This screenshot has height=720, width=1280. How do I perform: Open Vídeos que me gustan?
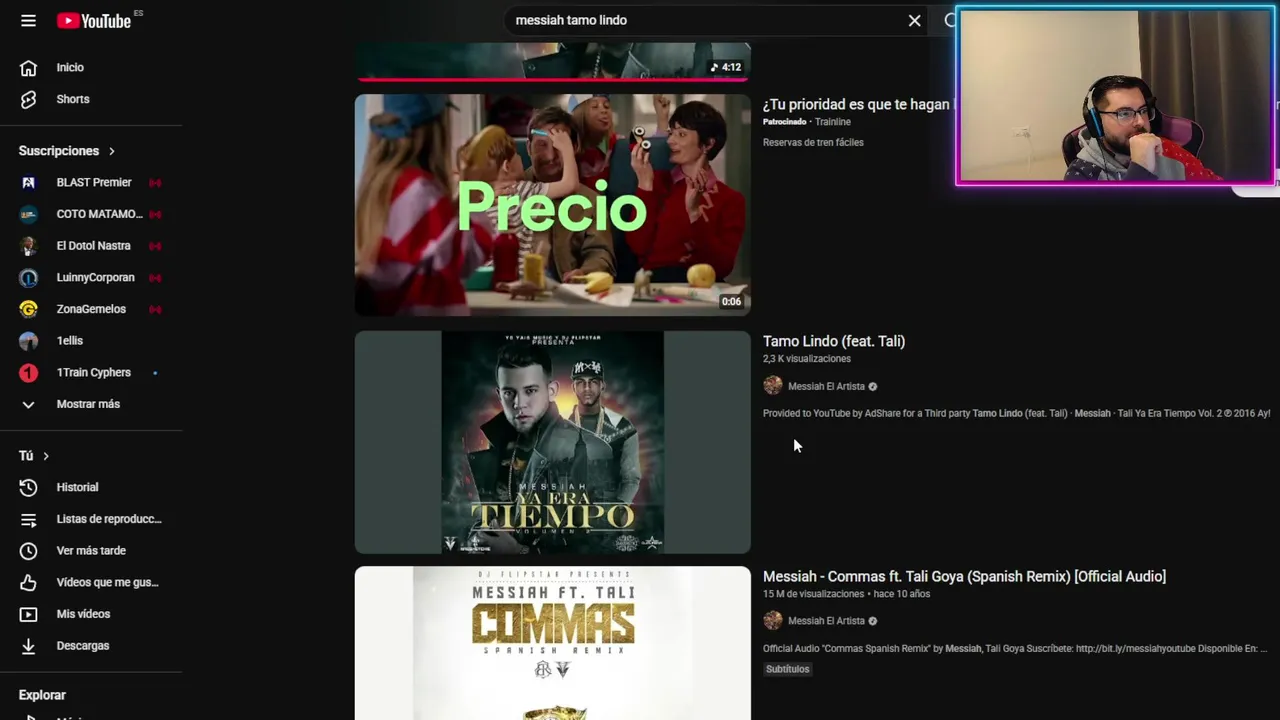[x=107, y=582]
